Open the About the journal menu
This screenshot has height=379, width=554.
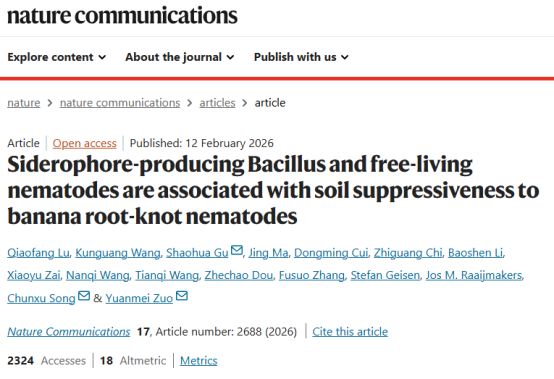pos(179,57)
